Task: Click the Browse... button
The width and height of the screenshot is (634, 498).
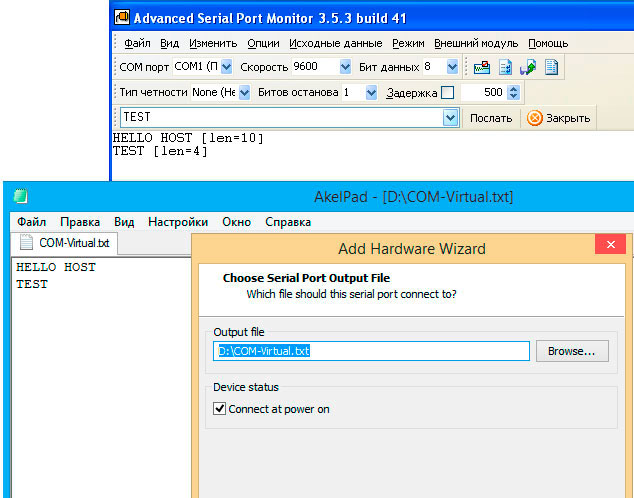Action: tap(572, 351)
